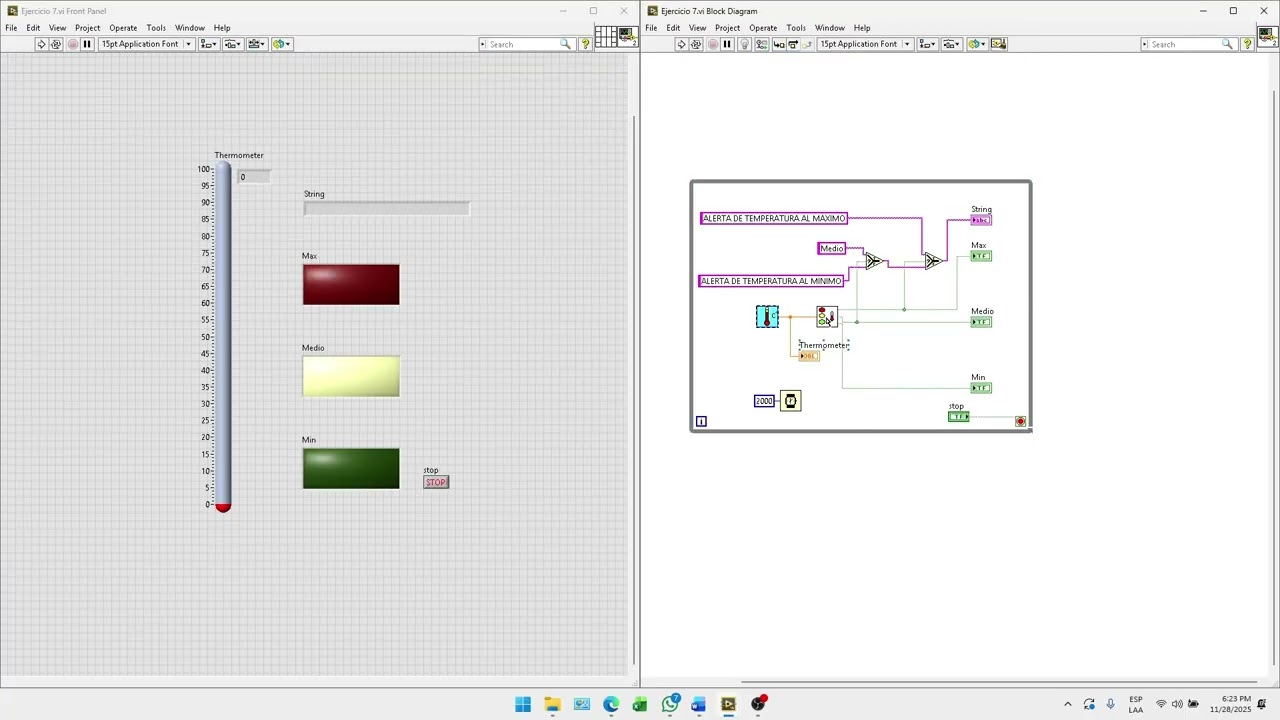Click Thermometer digital display value field
The height and width of the screenshot is (720, 1280).
click(x=254, y=177)
